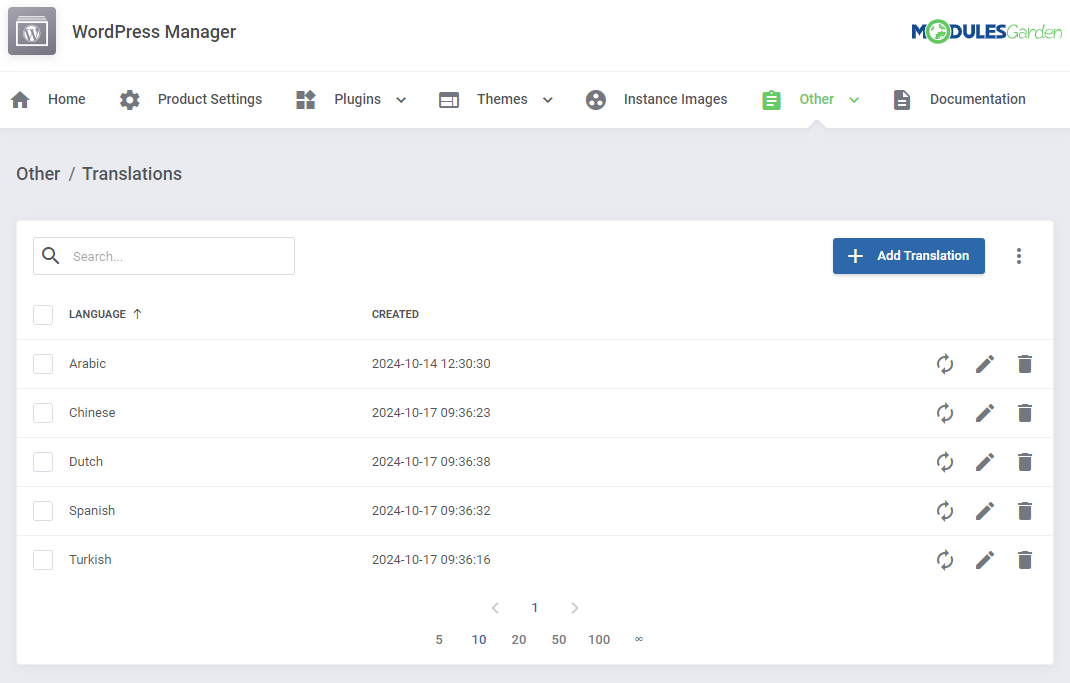1070x683 pixels.
Task: Show 10 entries per page
Action: [x=479, y=640]
